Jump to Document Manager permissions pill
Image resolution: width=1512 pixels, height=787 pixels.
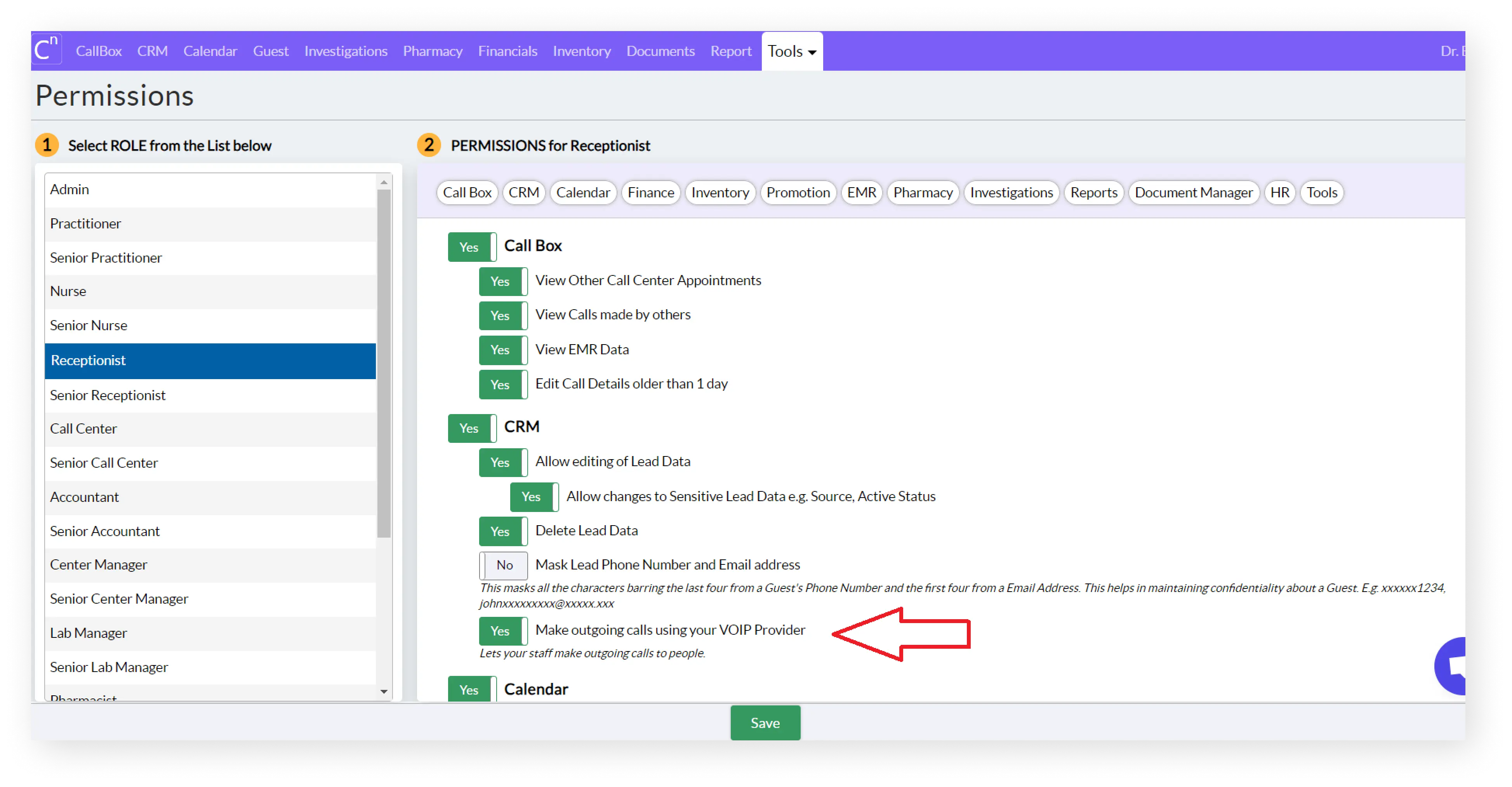1193,193
